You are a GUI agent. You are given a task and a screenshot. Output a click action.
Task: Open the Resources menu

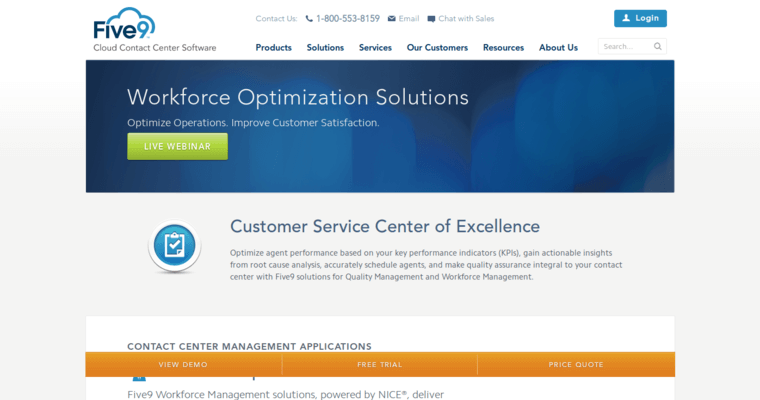pyautogui.click(x=503, y=47)
